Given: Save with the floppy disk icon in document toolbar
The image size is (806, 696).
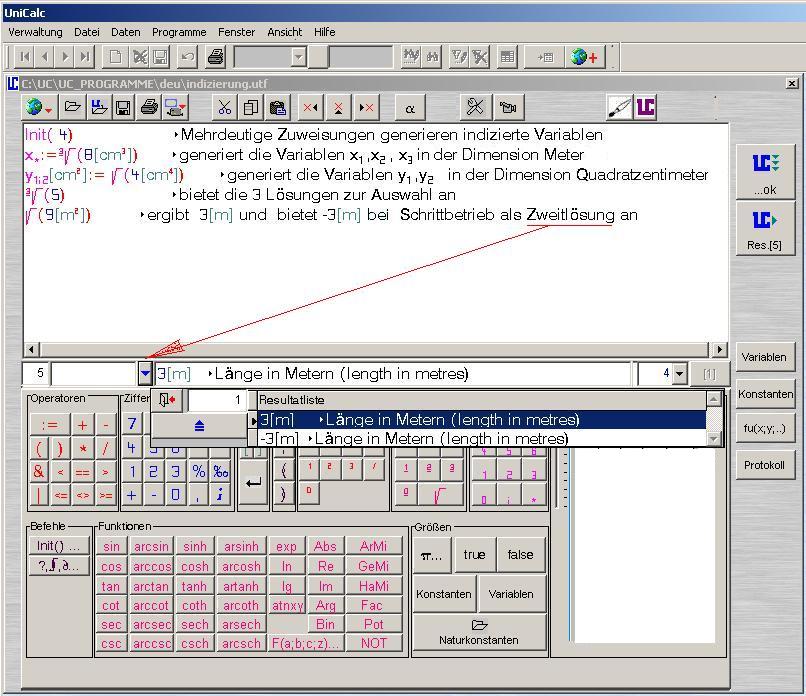Looking at the screenshot, I should tap(123, 108).
